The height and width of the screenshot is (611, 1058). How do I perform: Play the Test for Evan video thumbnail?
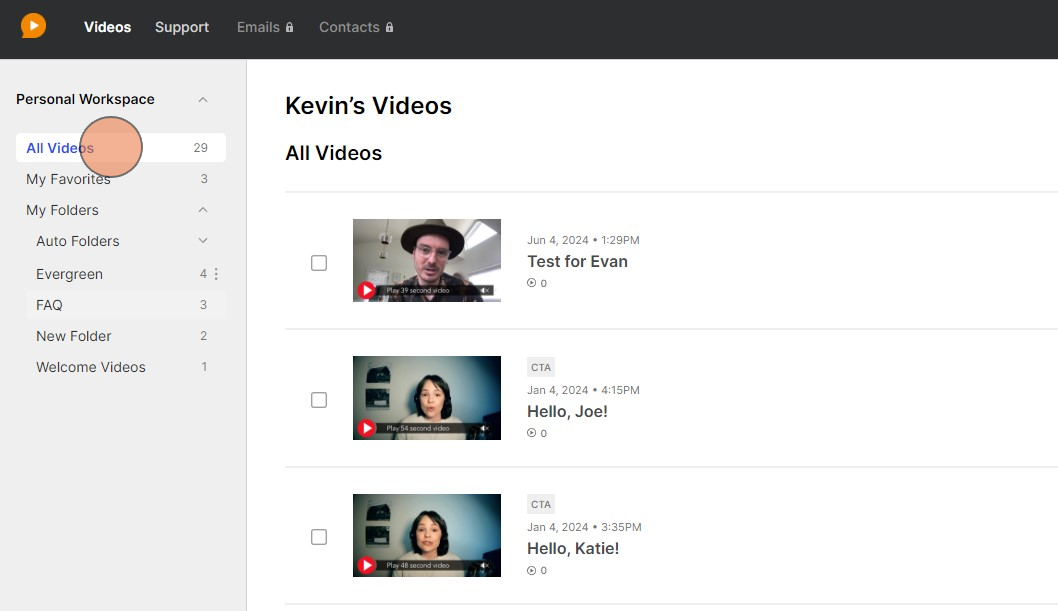pyautogui.click(x=426, y=260)
